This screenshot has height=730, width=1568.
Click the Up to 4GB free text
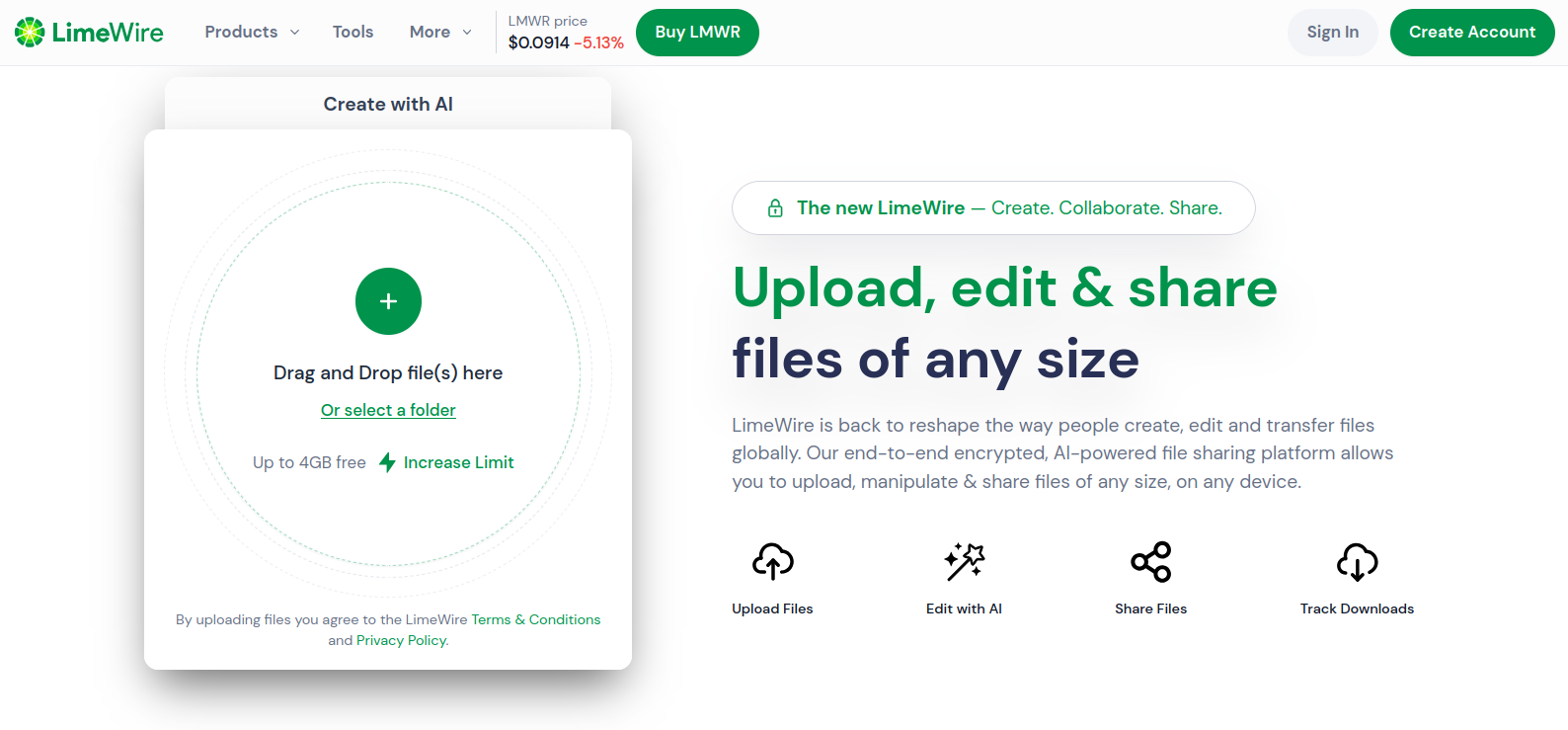pos(309,462)
